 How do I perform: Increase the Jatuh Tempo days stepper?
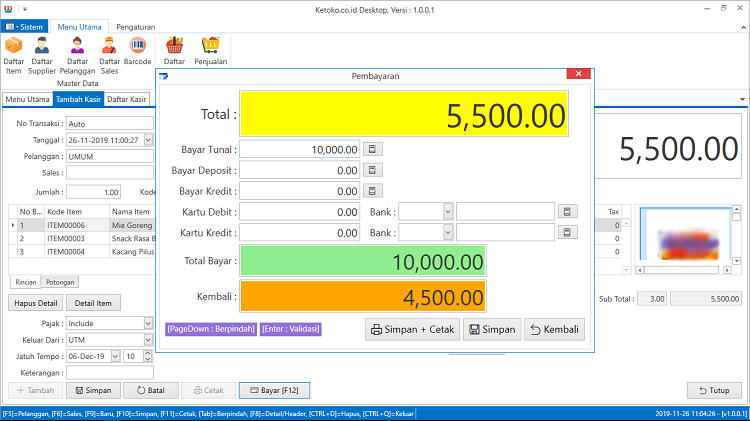pos(148,353)
